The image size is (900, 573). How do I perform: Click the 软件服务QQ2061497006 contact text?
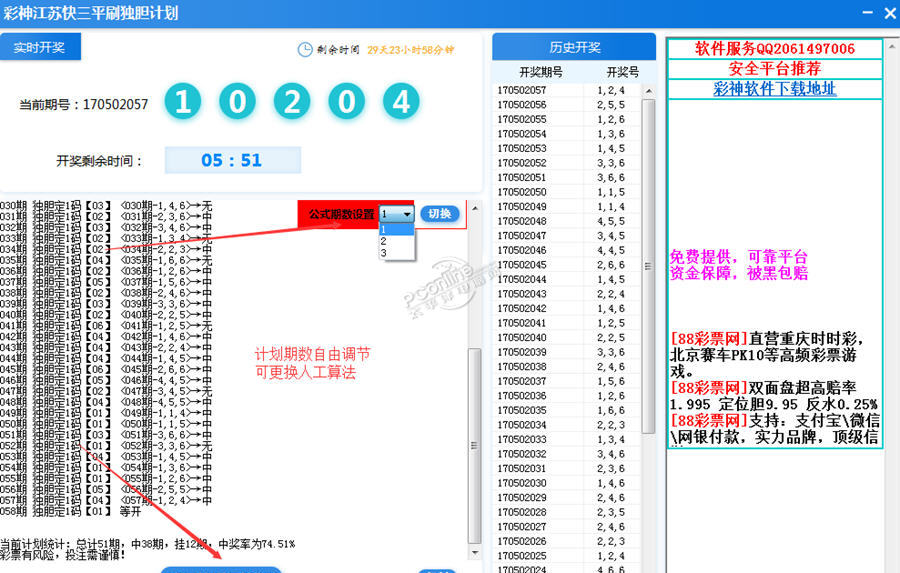pos(775,49)
